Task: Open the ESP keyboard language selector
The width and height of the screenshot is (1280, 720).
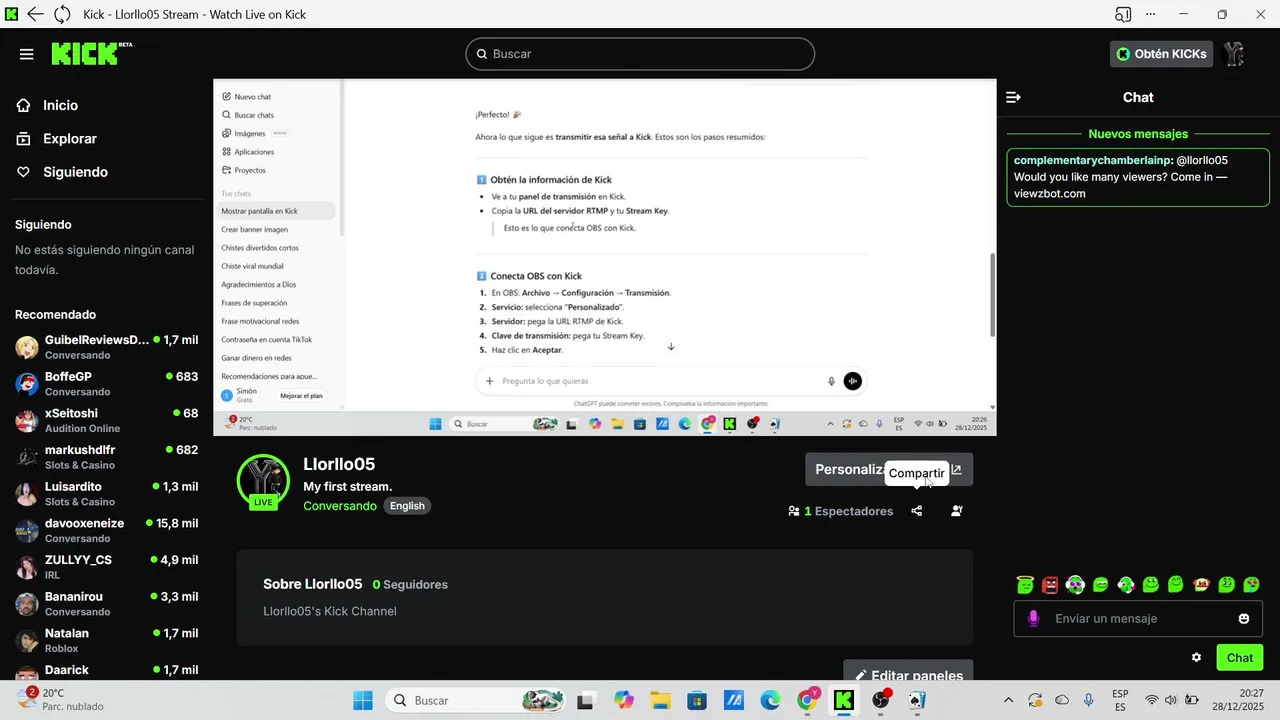Action: pyautogui.click(x=1121, y=700)
